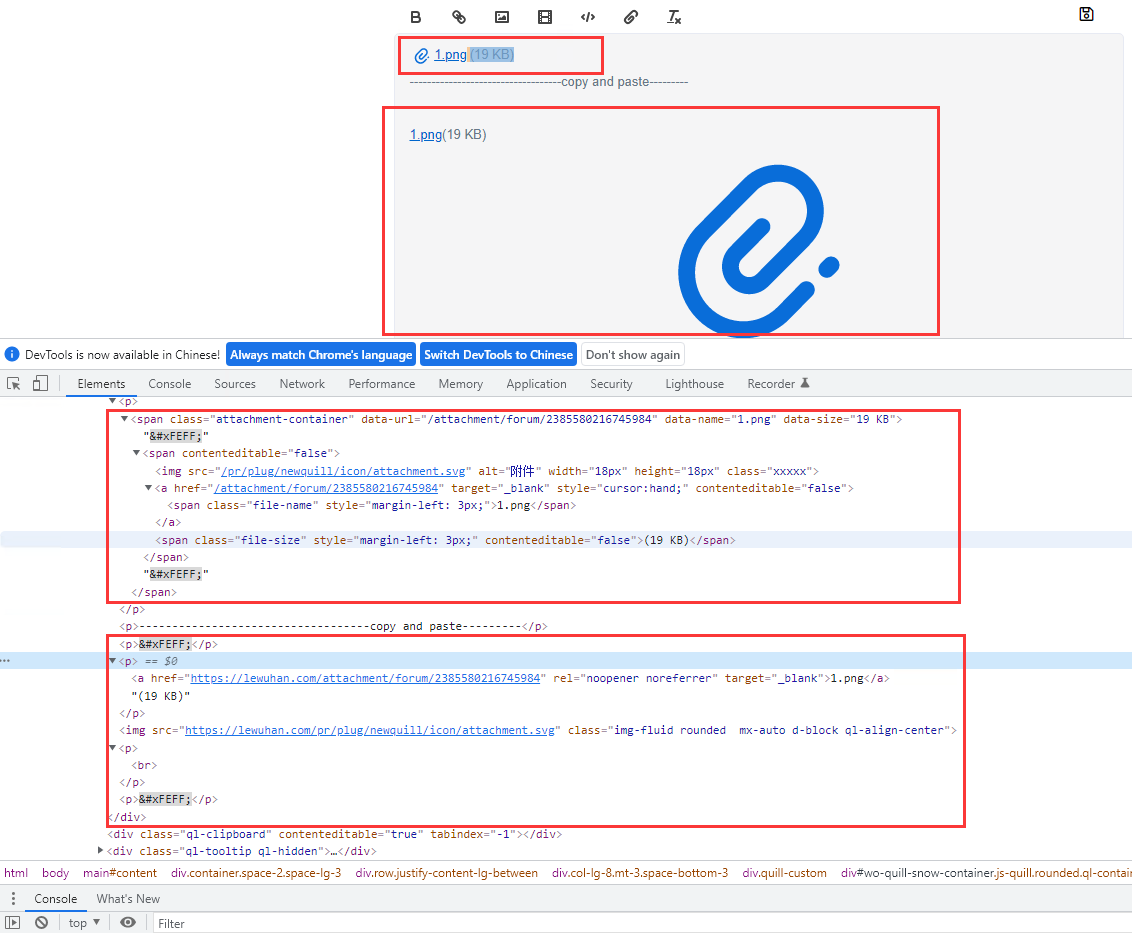Collapse the p node containing br
Screen dimensions: 1132x933
tap(113, 747)
